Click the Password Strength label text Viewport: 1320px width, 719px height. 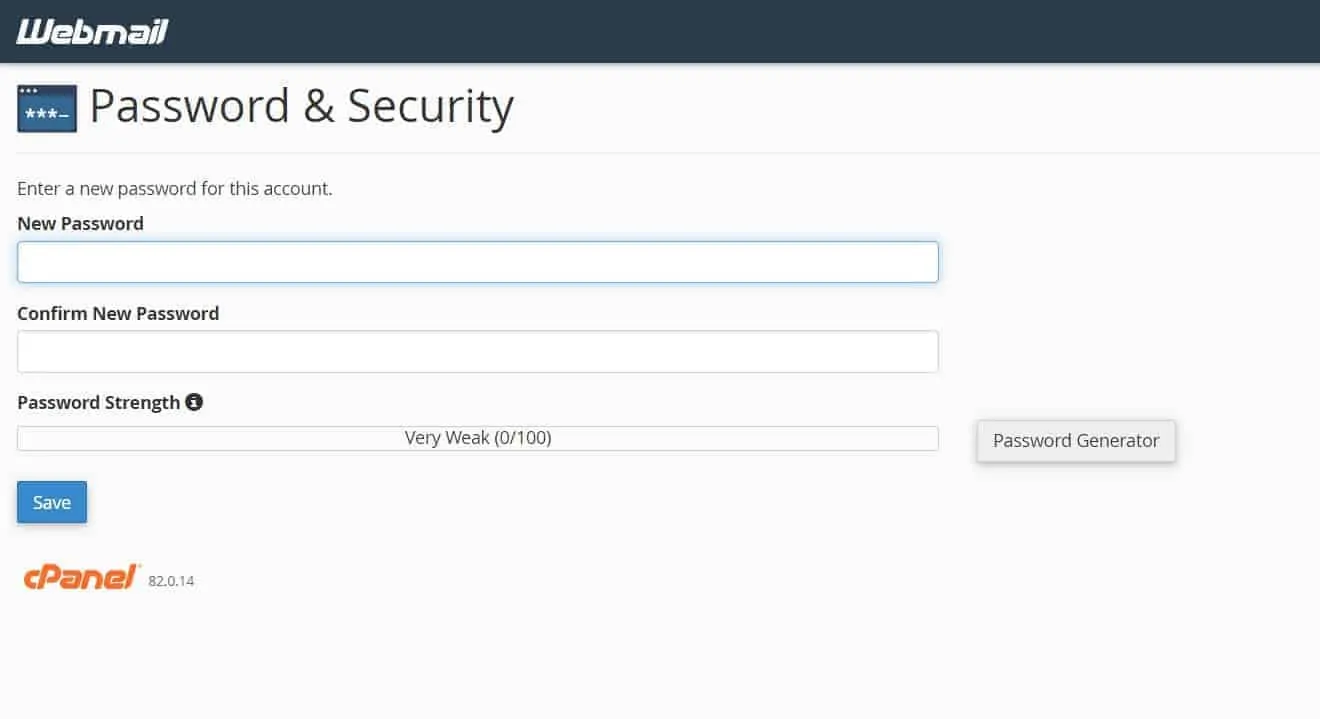coord(98,402)
